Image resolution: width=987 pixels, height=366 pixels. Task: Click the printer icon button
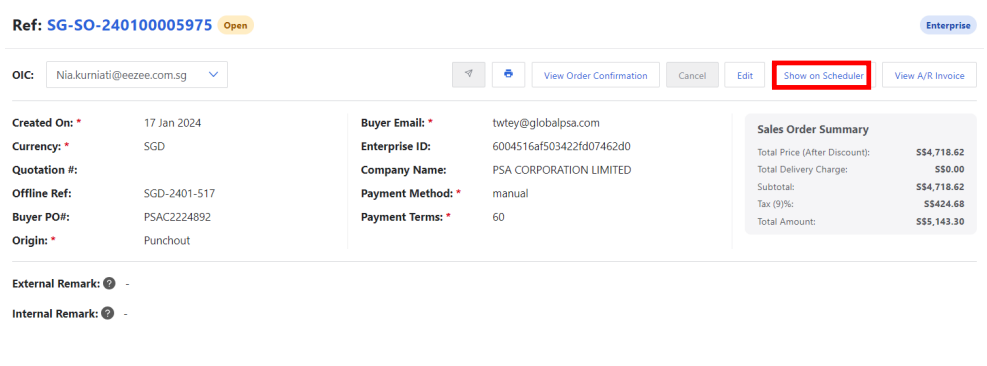(509, 75)
